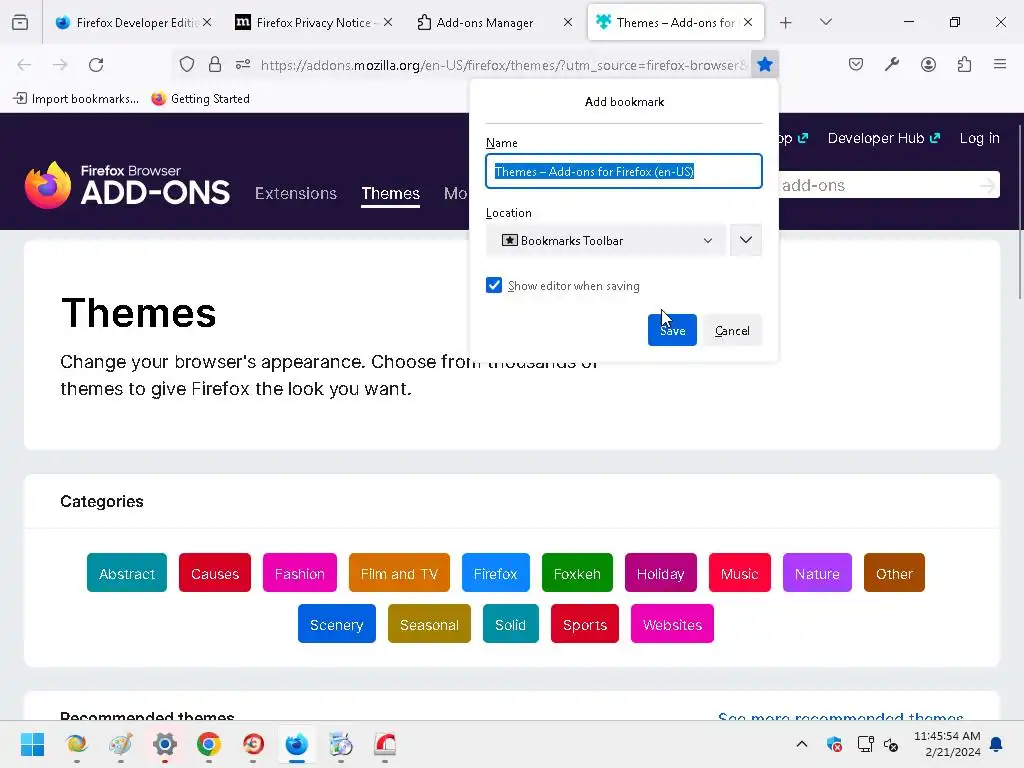Click Import bookmarks toolbar item
Image resolution: width=1024 pixels, height=768 pixels.
76,99
